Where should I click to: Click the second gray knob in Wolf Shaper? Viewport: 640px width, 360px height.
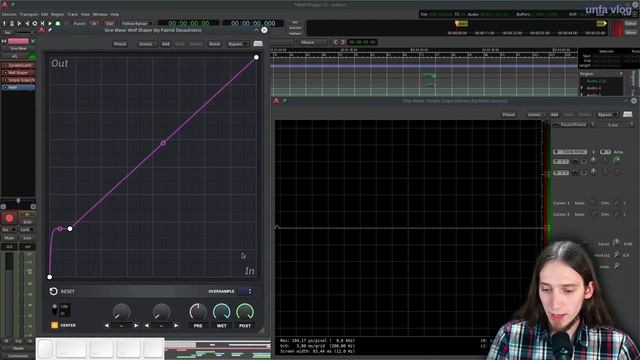click(161, 312)
